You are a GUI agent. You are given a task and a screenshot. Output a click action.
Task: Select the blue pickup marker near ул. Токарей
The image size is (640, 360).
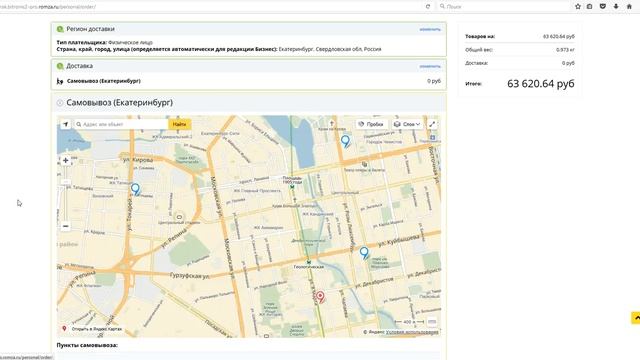point(136,189)
